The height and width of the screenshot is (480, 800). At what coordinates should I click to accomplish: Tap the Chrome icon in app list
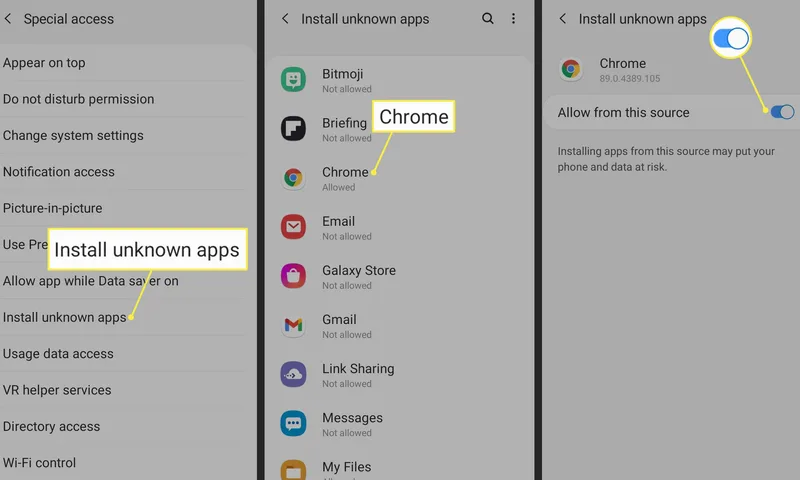click(293, 178)
